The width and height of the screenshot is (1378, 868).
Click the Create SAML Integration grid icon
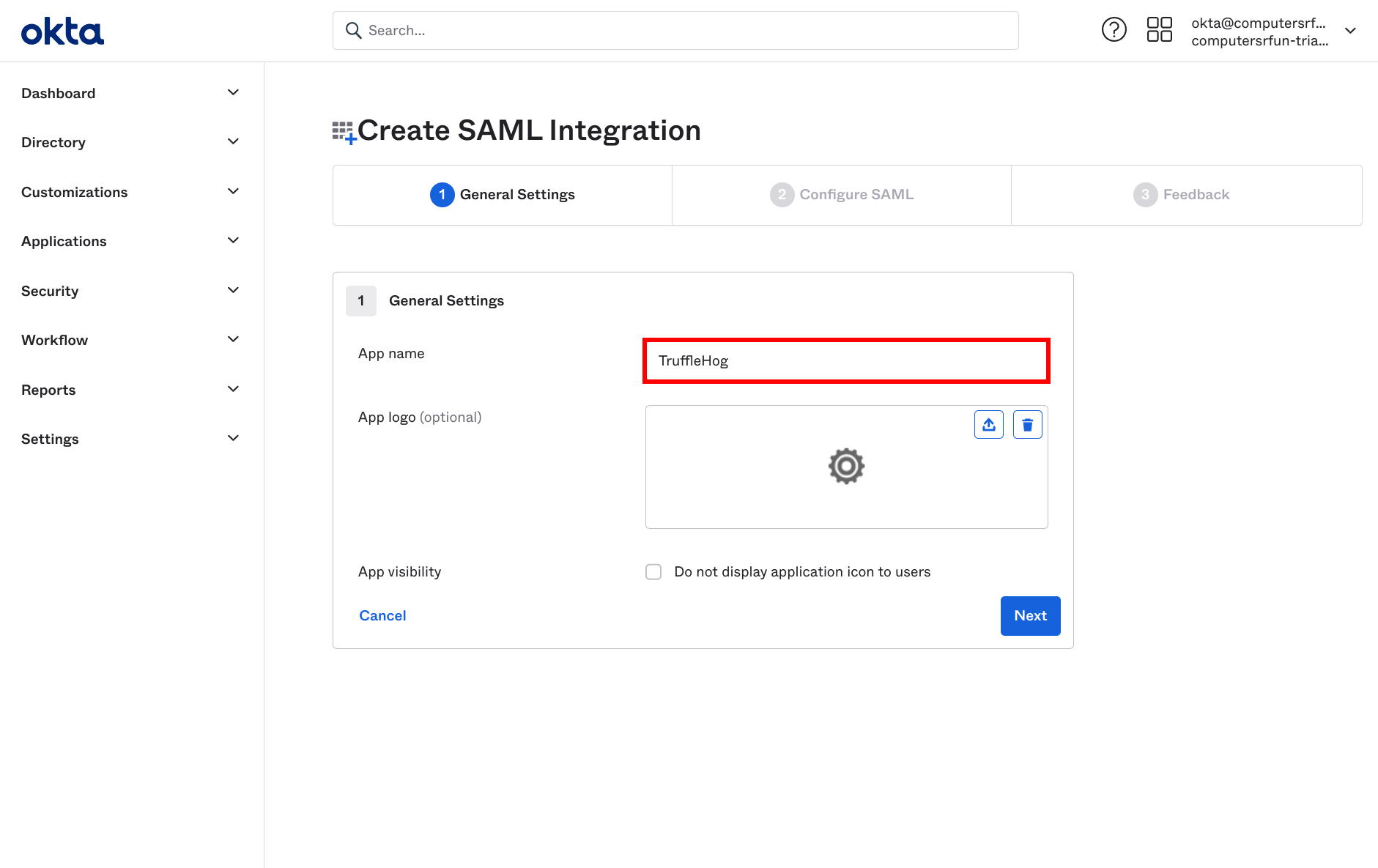(344, 132)
